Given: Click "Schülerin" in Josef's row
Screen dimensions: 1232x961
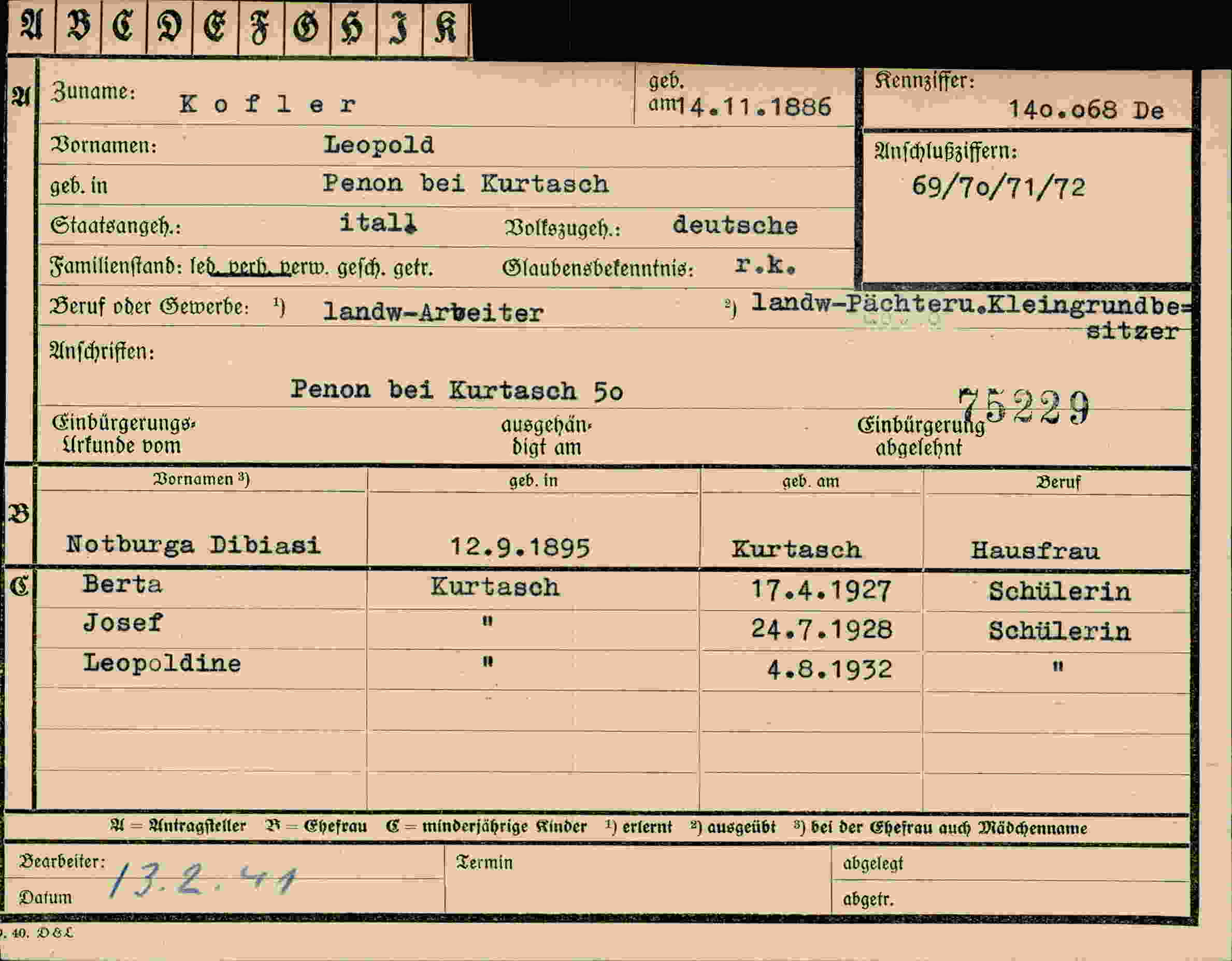Looking at the screenshot, I should coord(1059,630).
